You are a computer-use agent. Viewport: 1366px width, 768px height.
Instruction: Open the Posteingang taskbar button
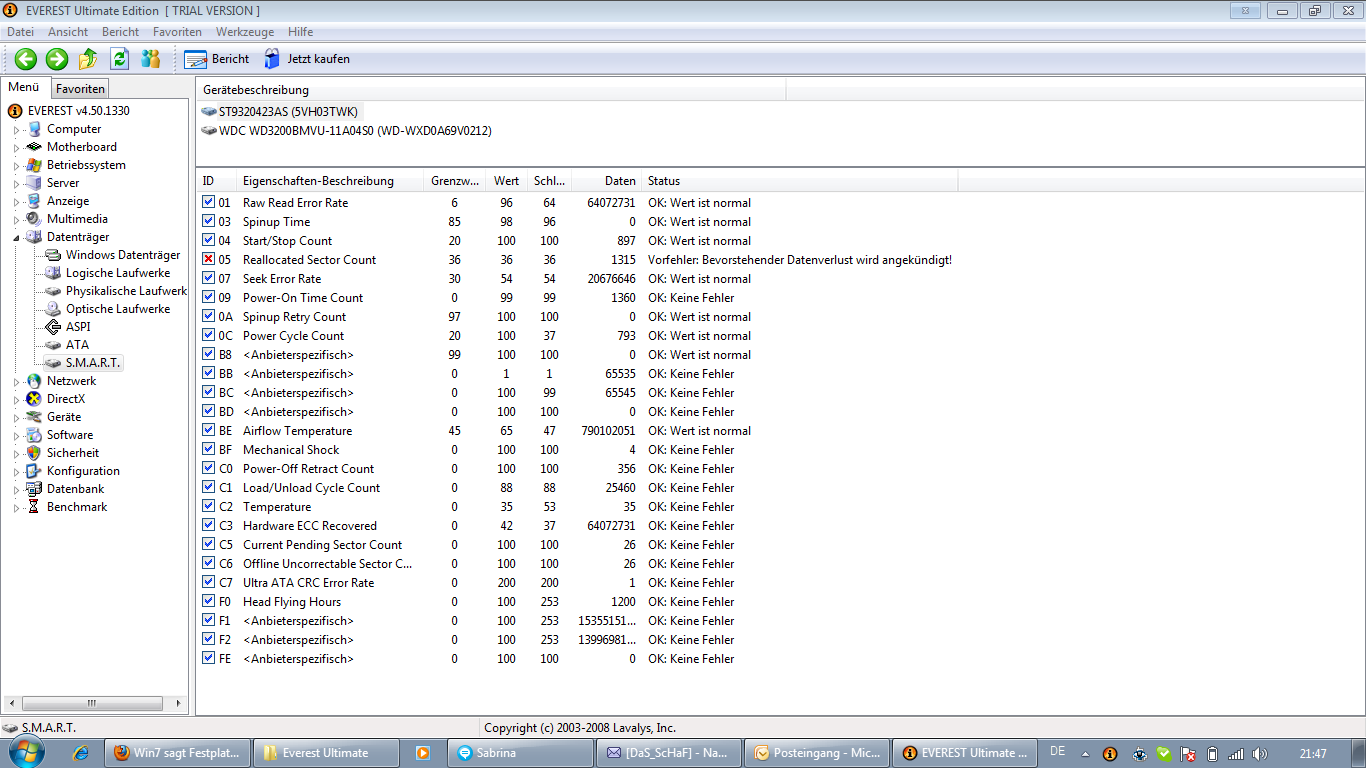coord(817,753)
